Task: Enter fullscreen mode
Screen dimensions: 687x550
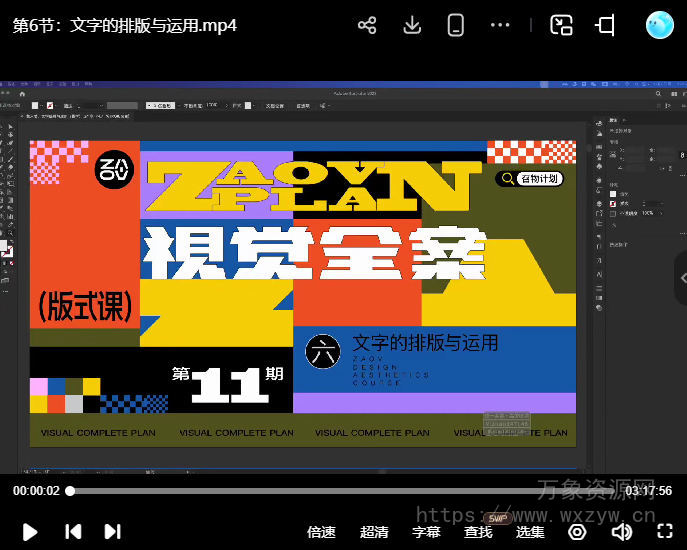Action: click(664, 532)
